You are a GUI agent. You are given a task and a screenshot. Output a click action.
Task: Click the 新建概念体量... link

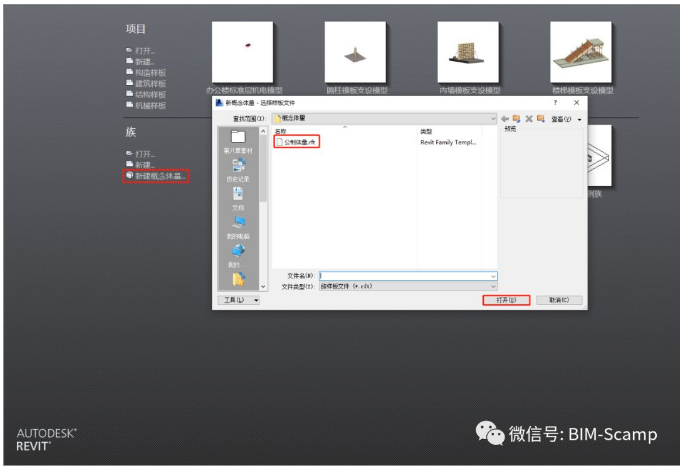pos(160,176)
